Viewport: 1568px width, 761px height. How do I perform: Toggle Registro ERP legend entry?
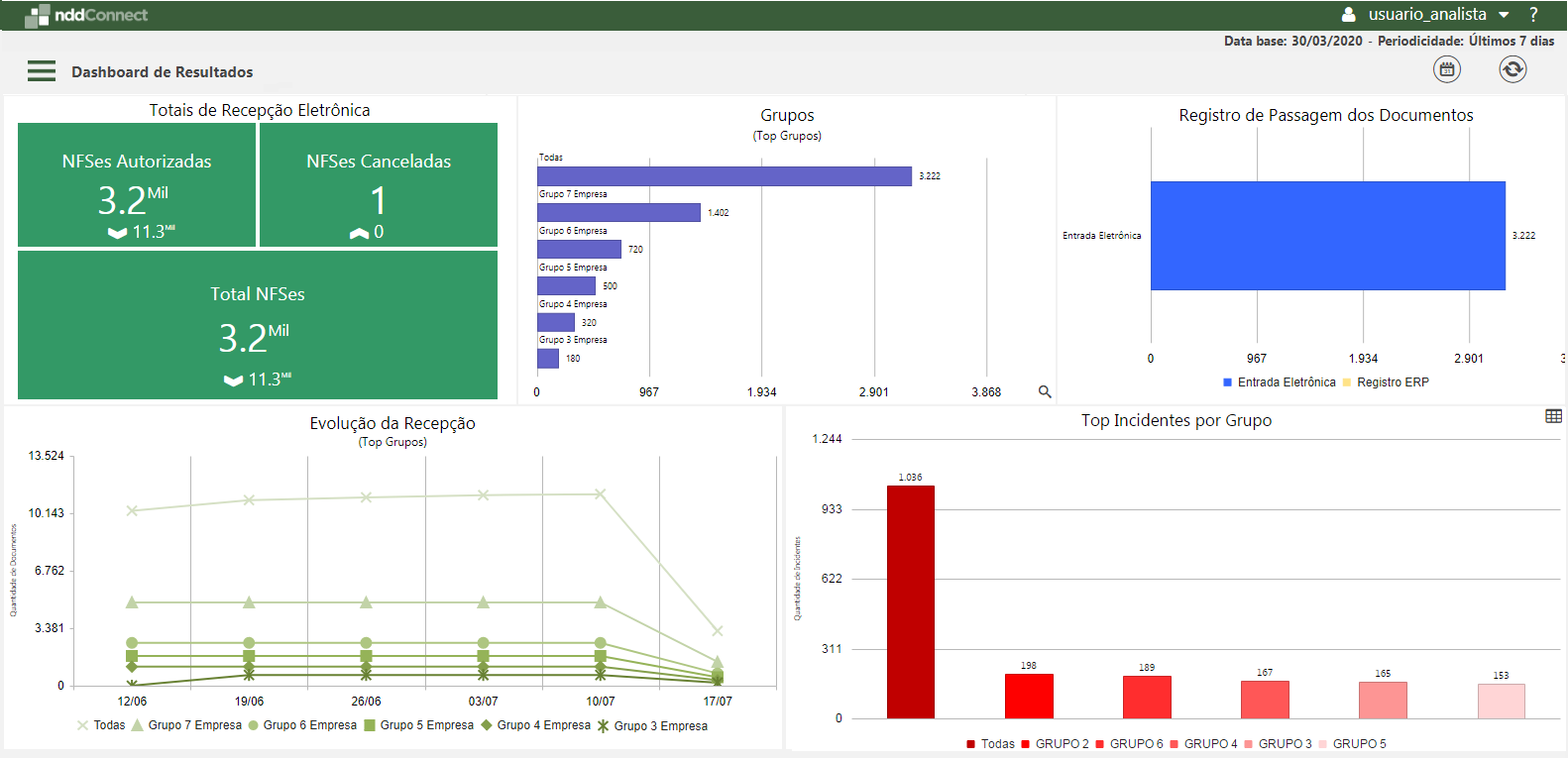coord(1386,382)
